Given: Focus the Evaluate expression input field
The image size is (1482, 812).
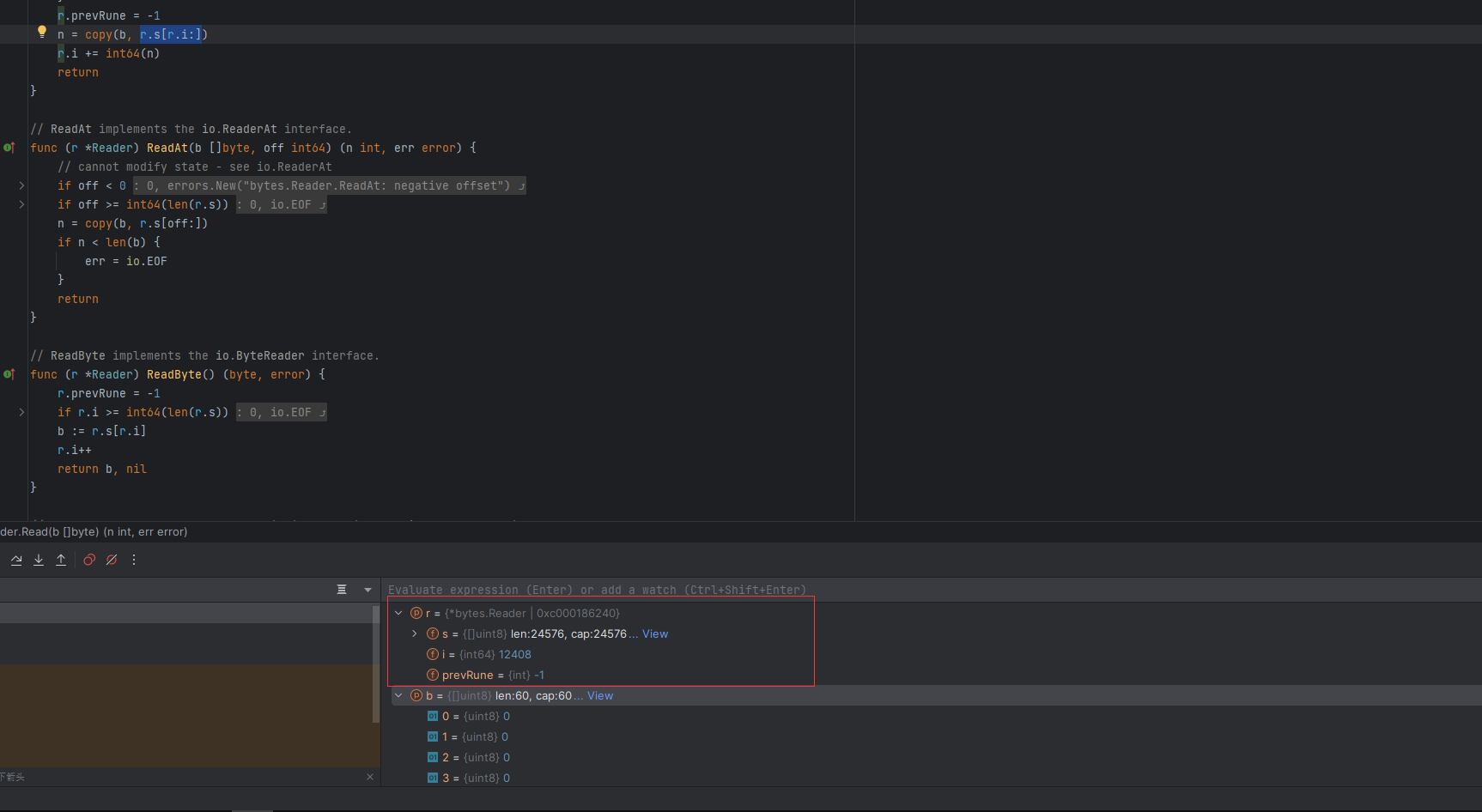Looking at the screenshot, I should [x=932, y=590].
